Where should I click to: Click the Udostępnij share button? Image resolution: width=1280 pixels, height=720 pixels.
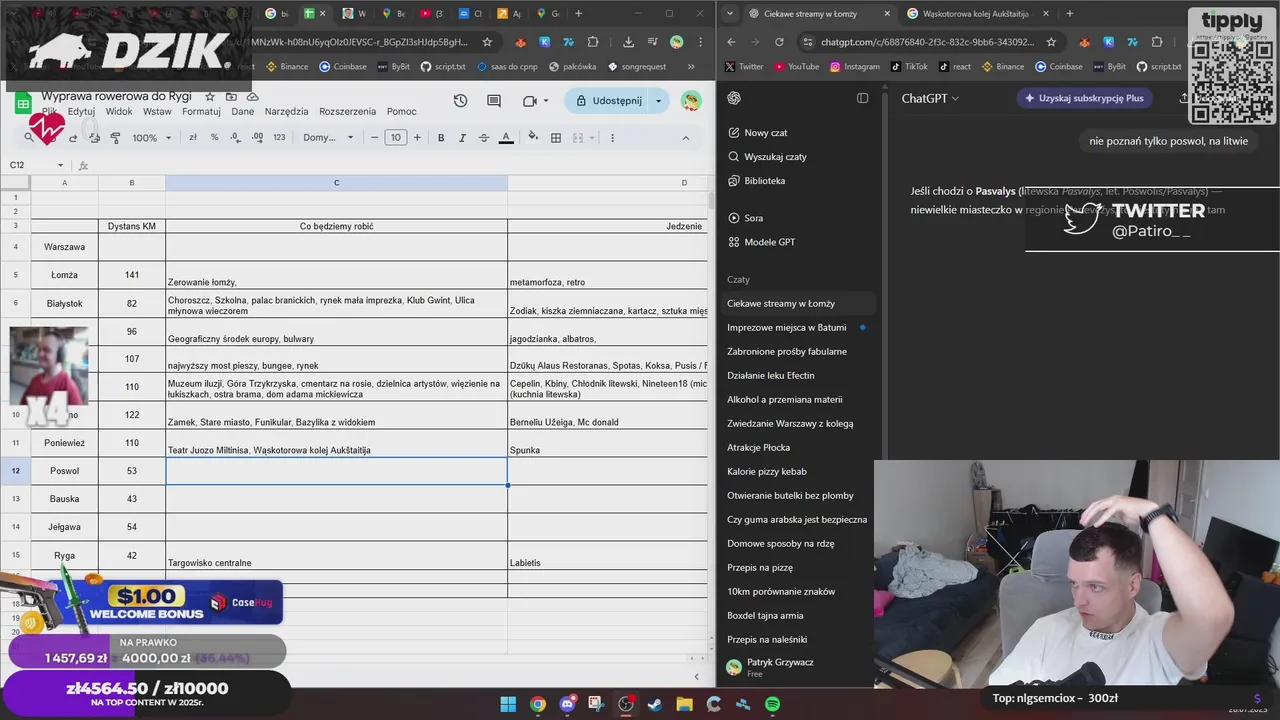(608, 101)
